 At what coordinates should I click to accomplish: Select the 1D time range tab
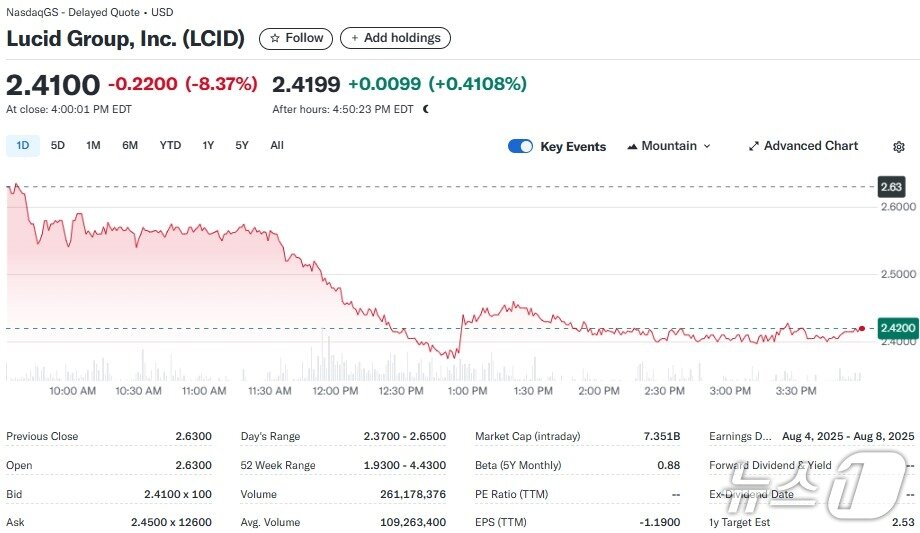click(22, 145)
